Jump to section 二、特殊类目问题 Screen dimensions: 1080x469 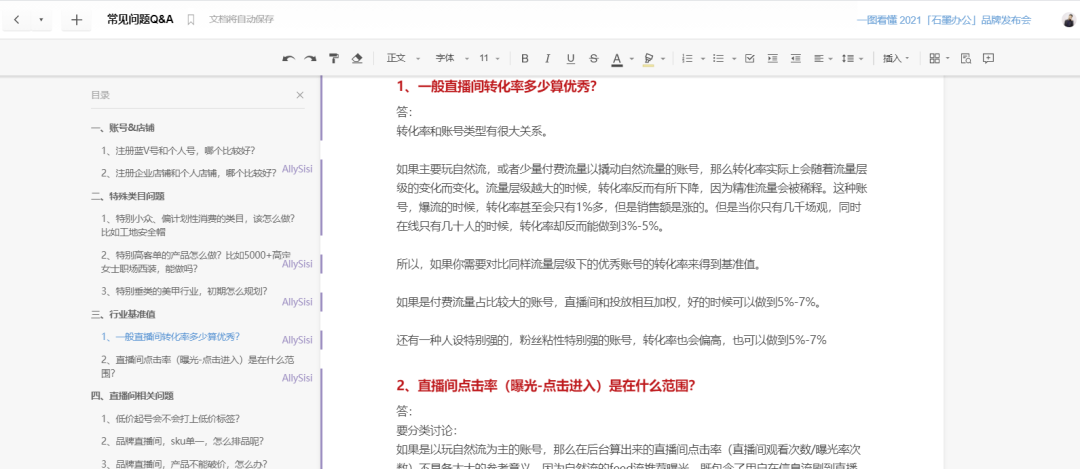tap(127, 196)
